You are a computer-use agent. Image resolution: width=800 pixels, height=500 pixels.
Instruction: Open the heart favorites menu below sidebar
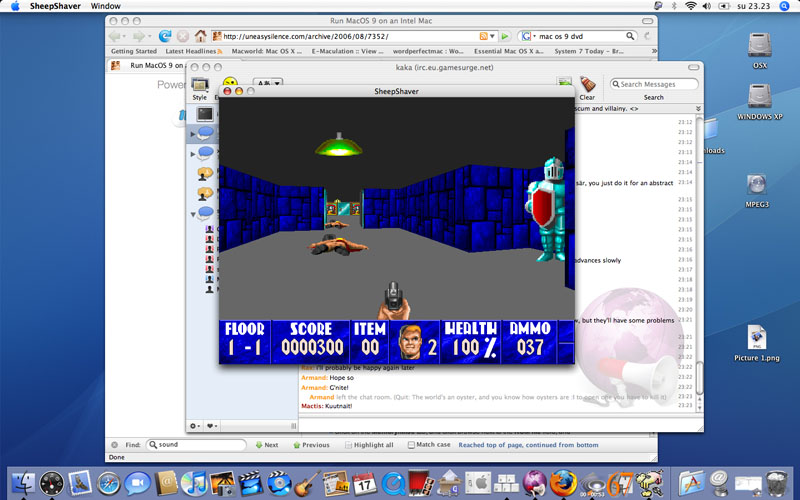click(211, 426)
